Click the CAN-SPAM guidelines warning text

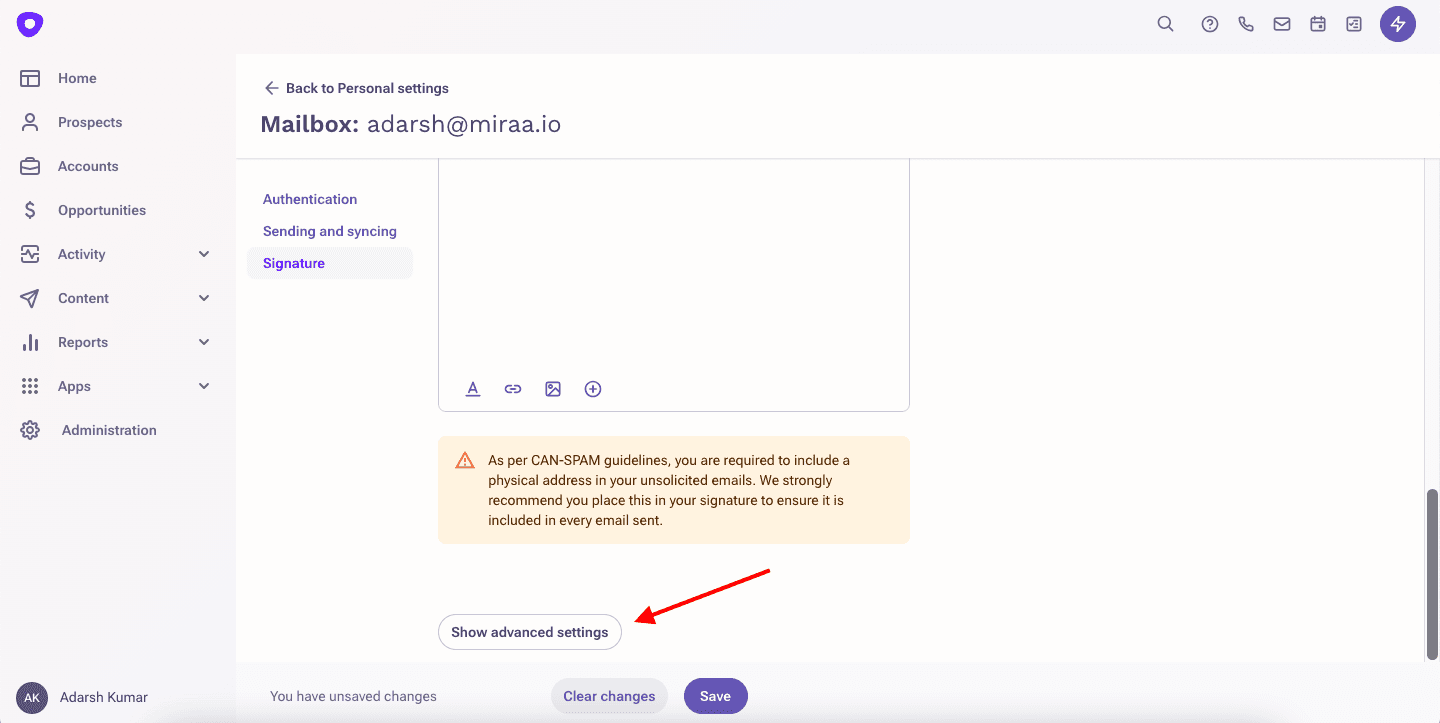pos(669,490)
